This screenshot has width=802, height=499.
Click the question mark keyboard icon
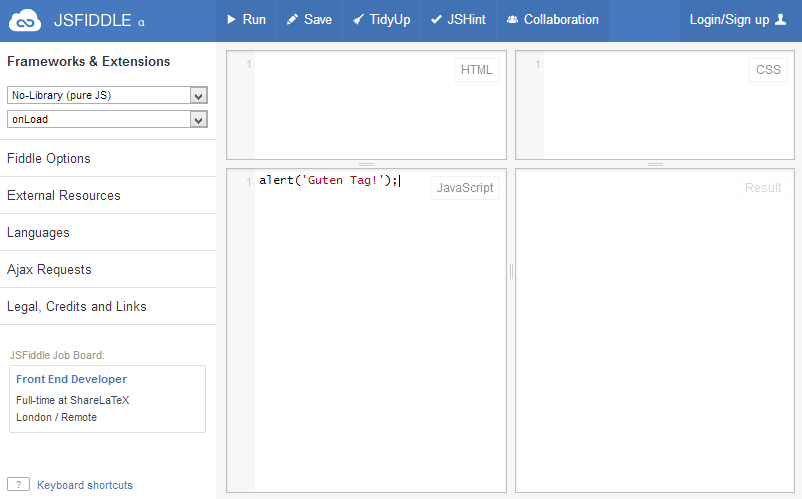(x=18, y=484)
